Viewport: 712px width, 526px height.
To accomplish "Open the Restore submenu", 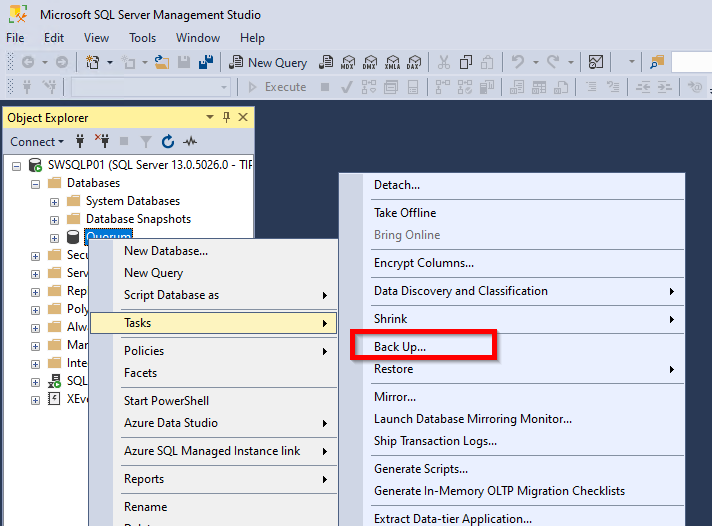I will (512, 369).
